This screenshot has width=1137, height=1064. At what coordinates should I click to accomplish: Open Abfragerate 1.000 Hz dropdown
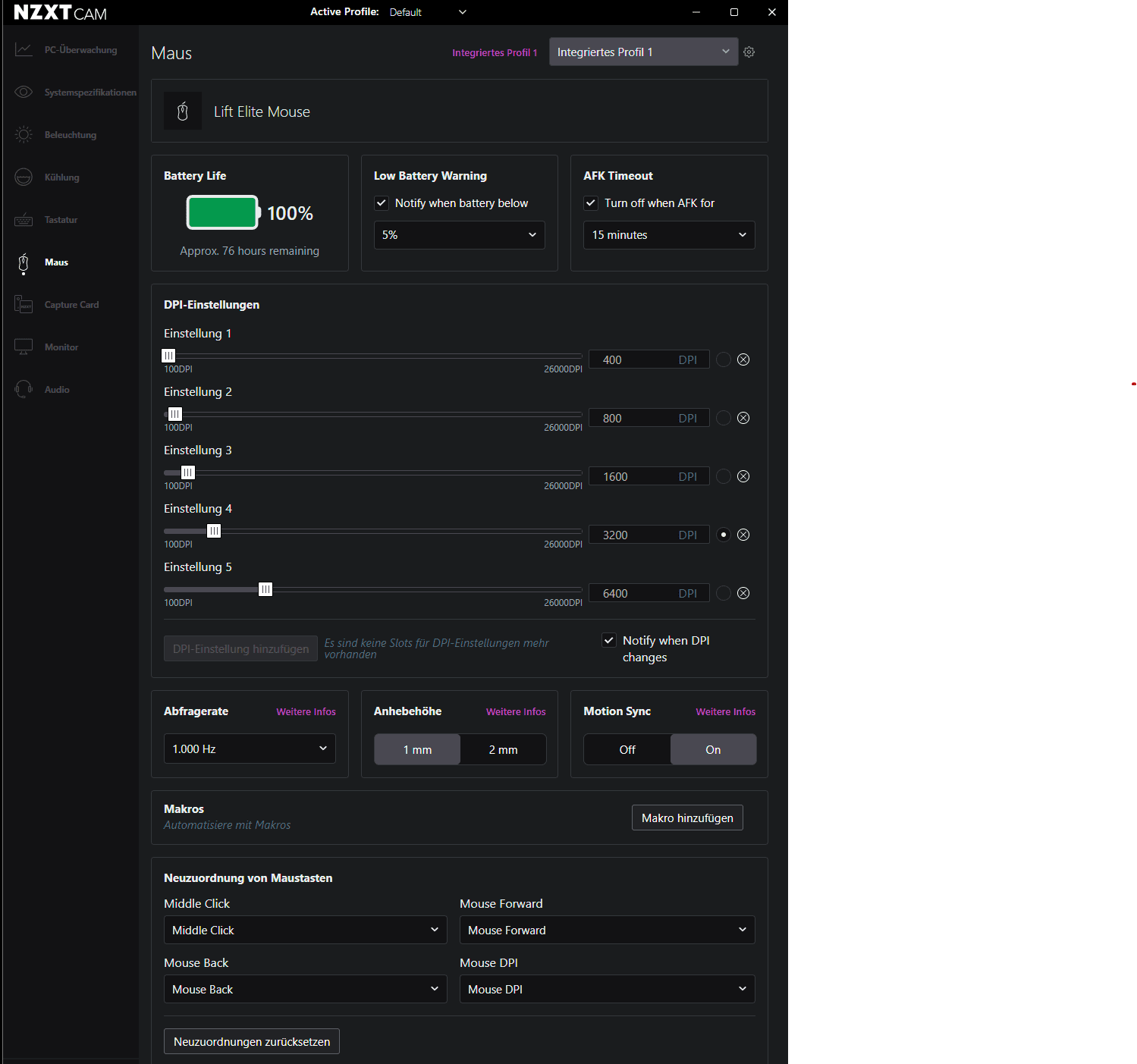(250, 749)
